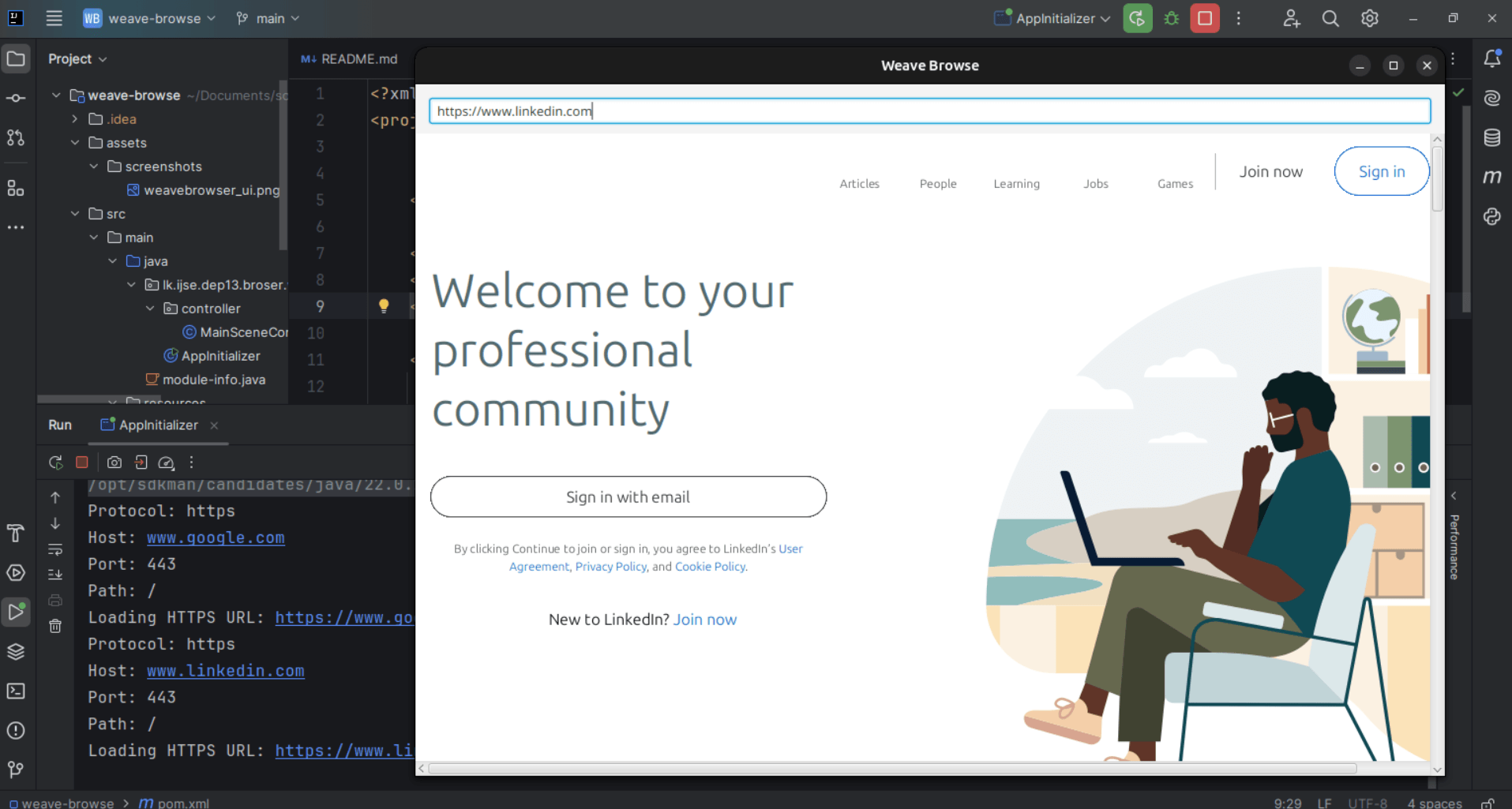Open Search Everywhere magnifier

point(1330,18)
